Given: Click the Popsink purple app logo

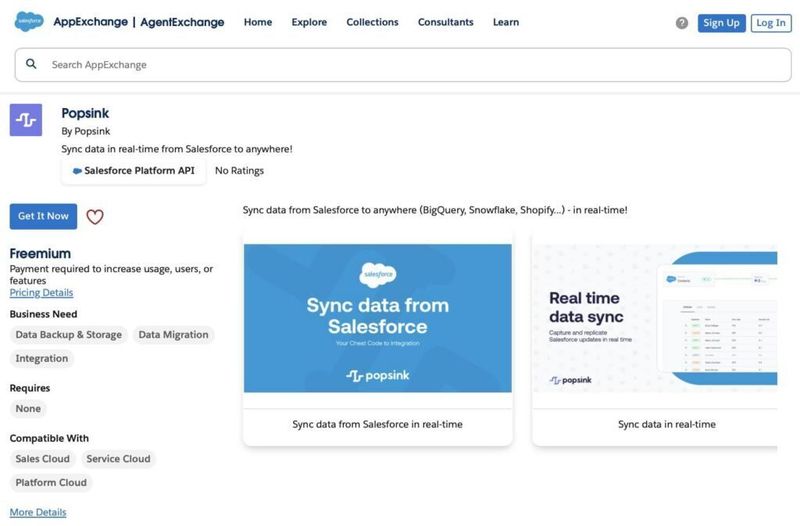Looking at the screenshot, I should tap(26, 120).
